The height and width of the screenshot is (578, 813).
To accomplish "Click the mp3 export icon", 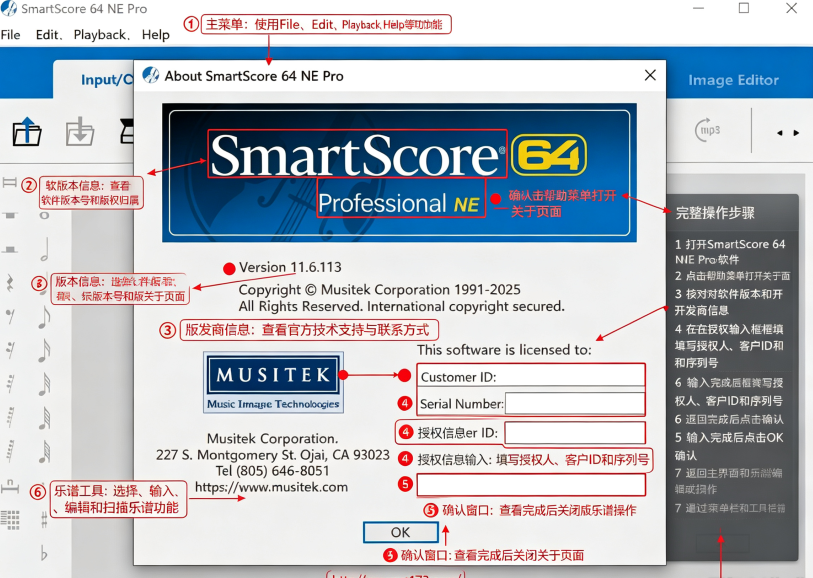I will (708, 130).
